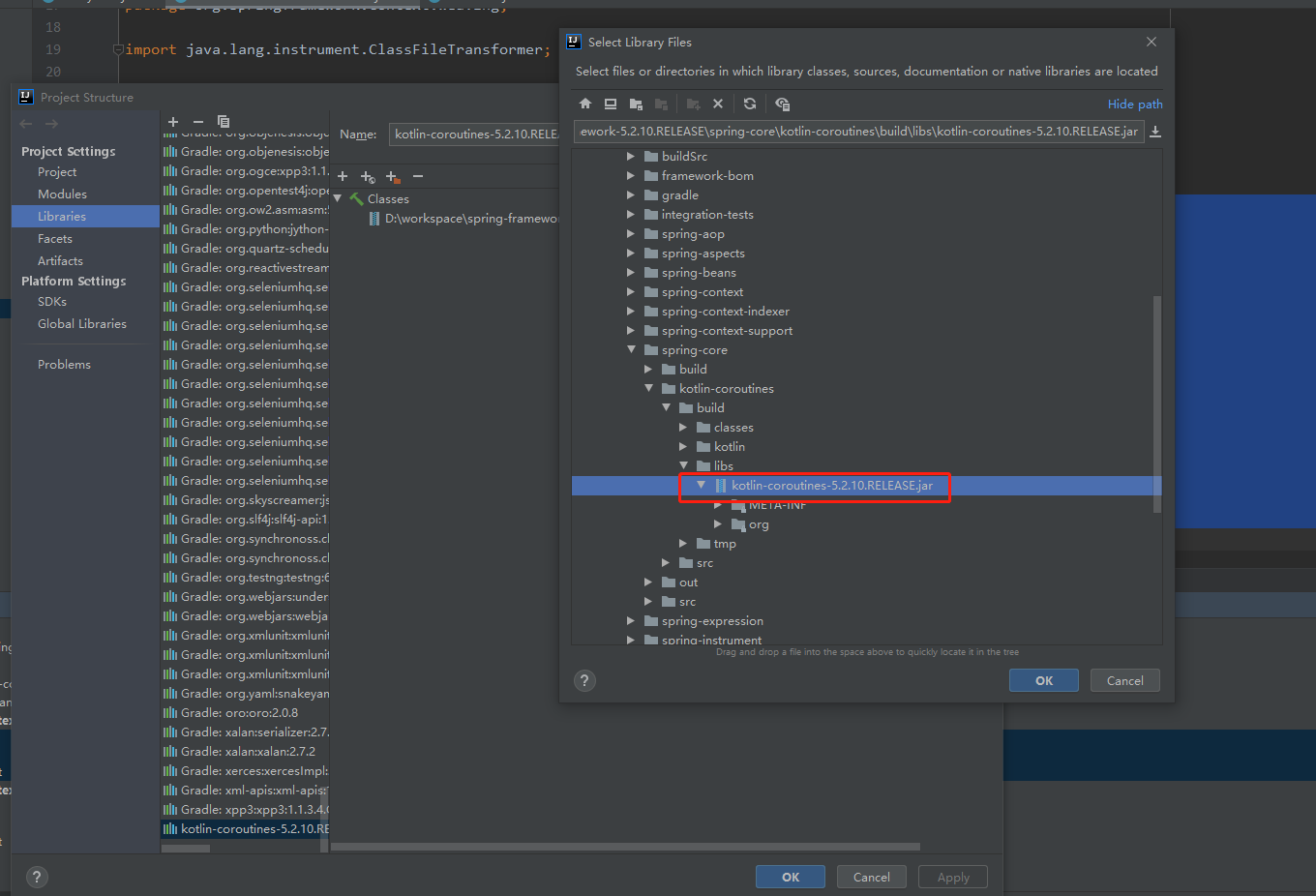Confirm with OK in Select Library Files
Image resolution: width=1316 pixels, height=896 pixels.
[1044, 680]
